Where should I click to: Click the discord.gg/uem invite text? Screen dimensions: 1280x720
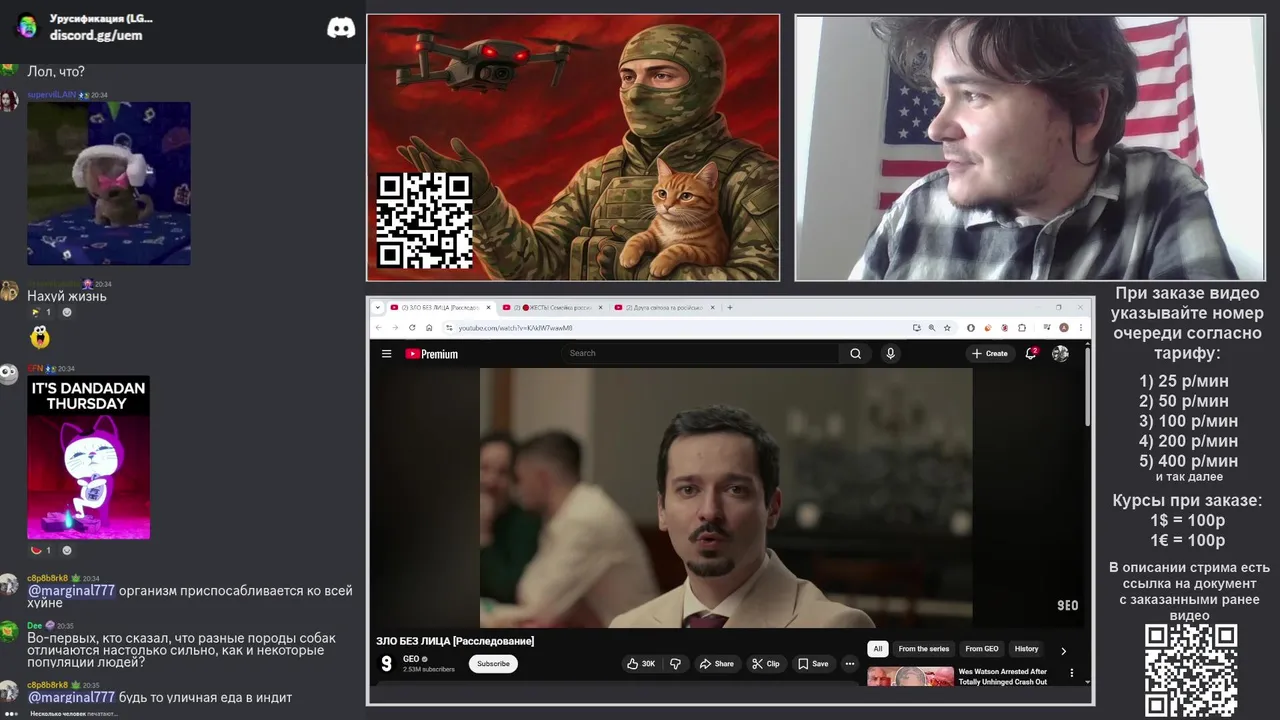point(96,35)
